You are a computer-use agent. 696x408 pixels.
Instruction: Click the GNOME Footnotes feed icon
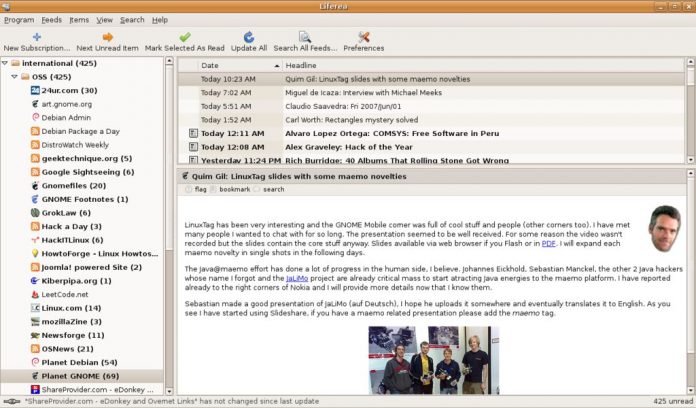coord(35,199)
